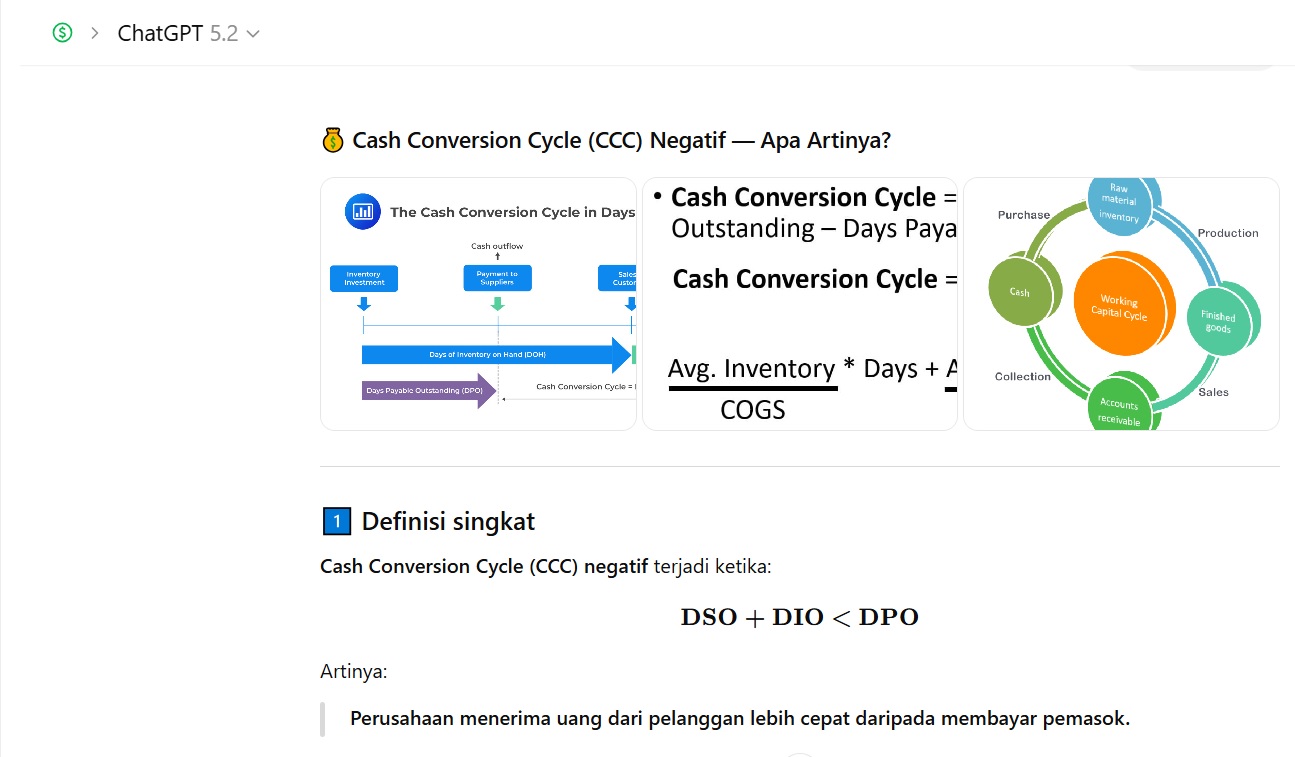Click the Finished goods circle

point(1218,322)
